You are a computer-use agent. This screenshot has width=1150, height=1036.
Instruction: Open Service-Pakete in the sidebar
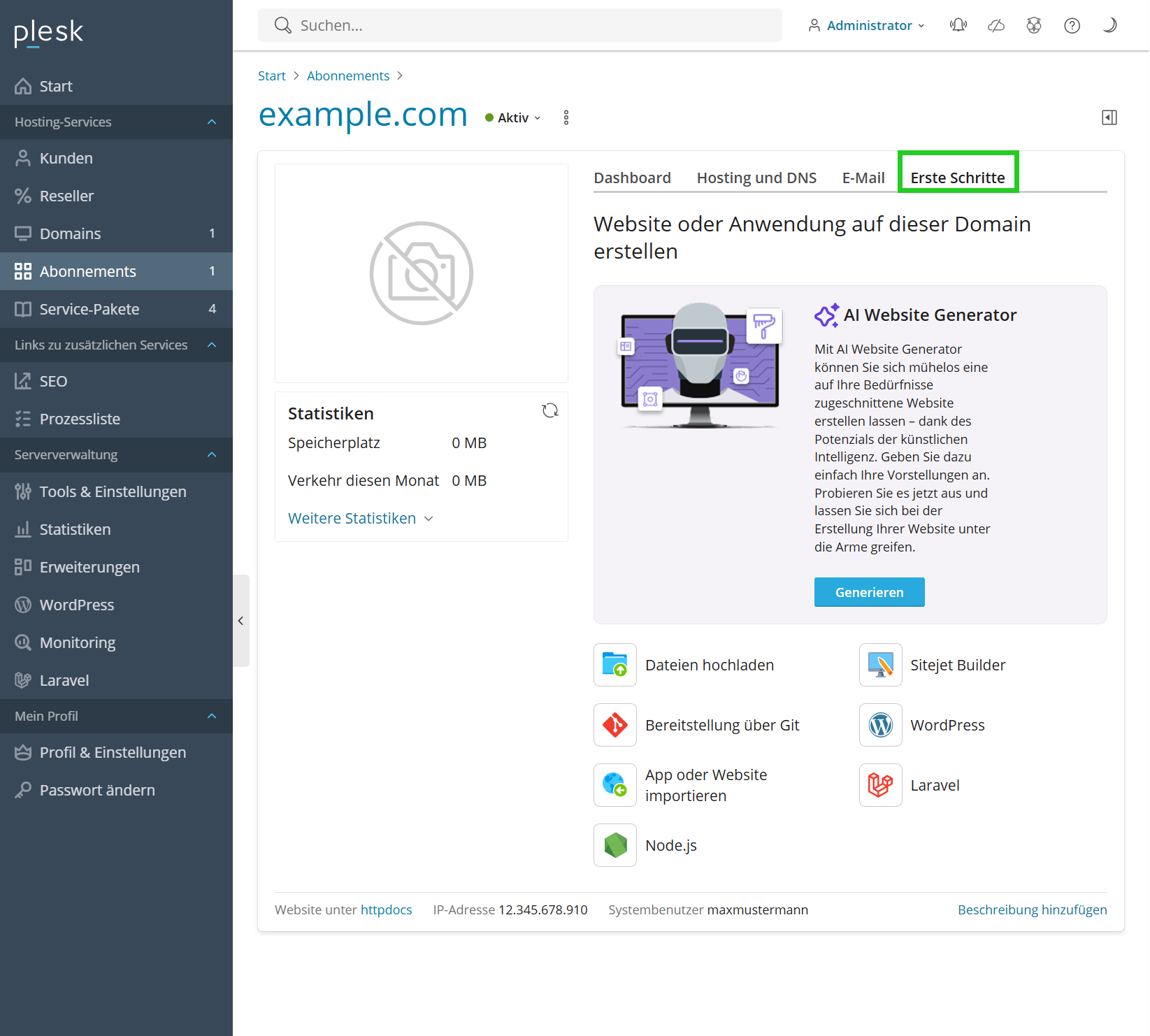(x=116, y=309)
